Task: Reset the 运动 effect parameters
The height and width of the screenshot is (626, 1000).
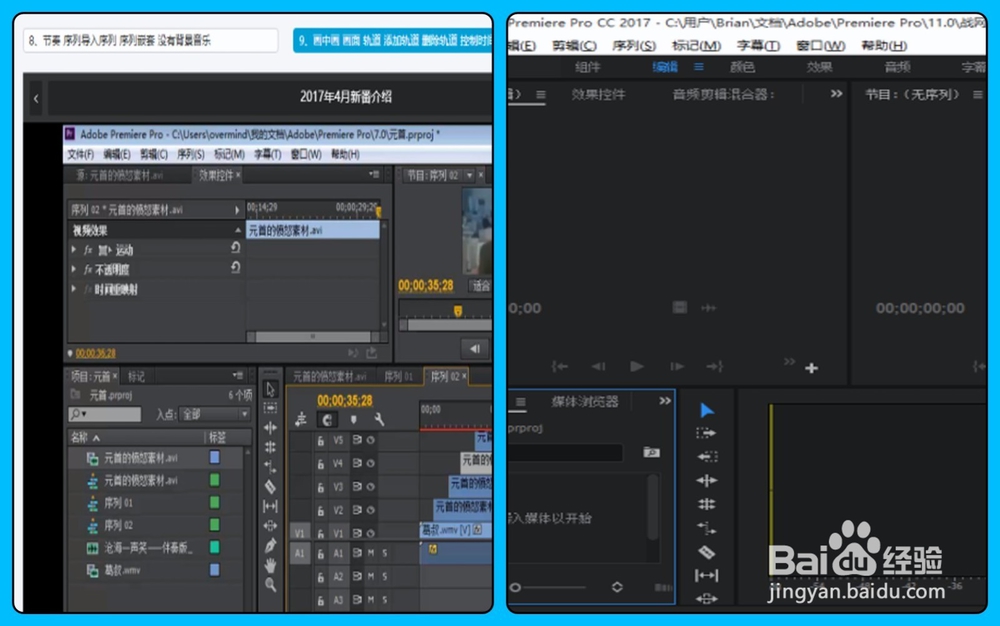Action: [235, 248]
